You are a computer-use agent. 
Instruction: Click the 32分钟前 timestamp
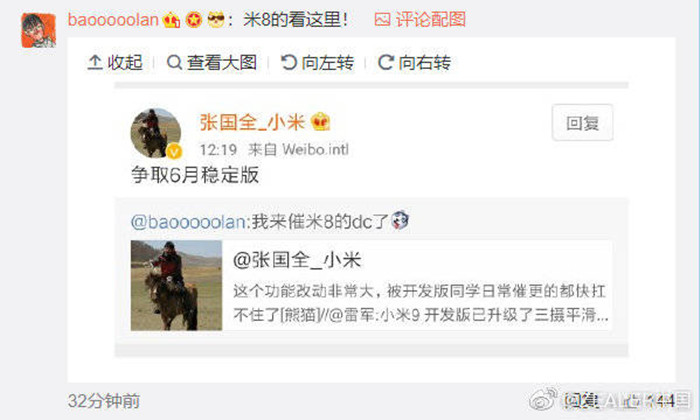point(104,401)
